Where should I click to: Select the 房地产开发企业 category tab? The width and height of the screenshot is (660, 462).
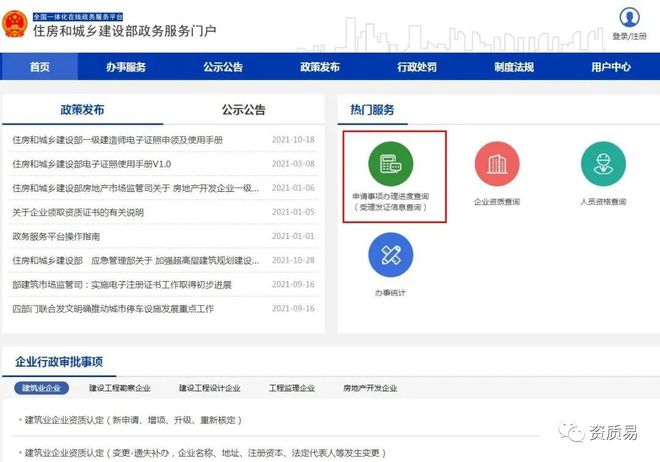[370, 388]
